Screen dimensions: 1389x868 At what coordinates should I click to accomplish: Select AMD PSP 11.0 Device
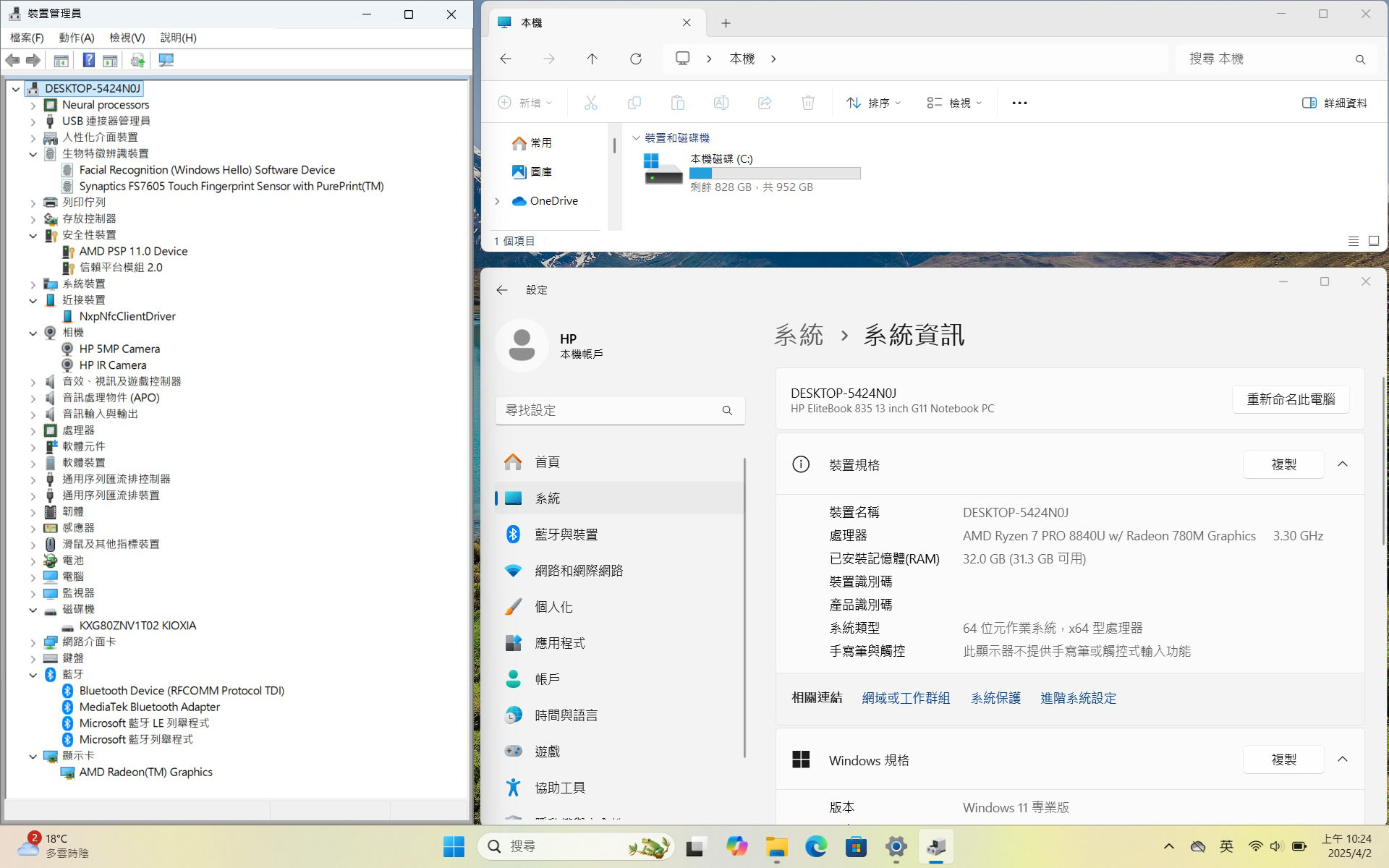pos(133,251)
